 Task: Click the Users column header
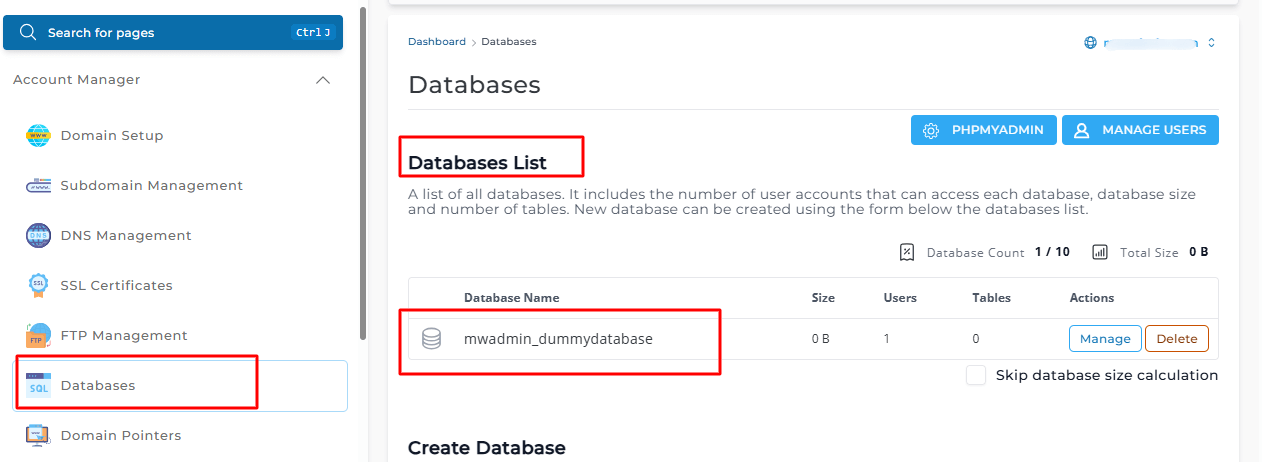900,298
